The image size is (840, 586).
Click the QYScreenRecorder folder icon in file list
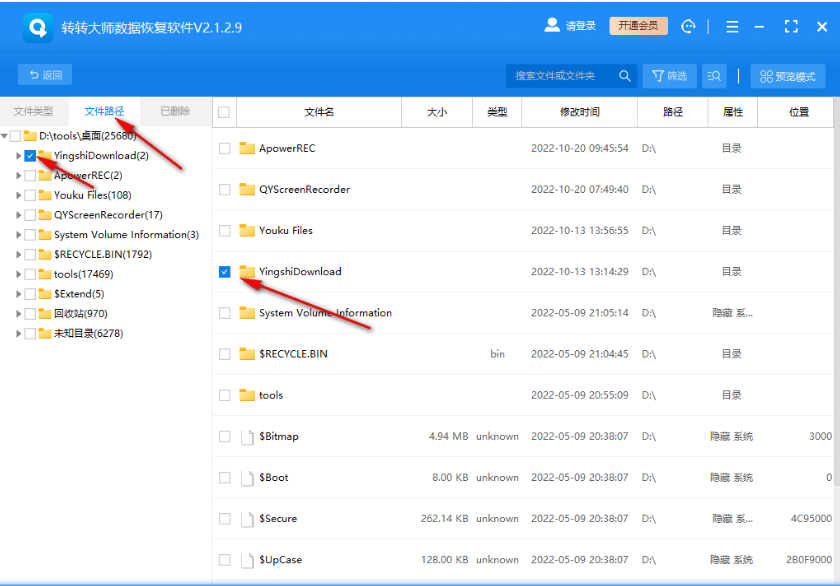tap(247, 189)
